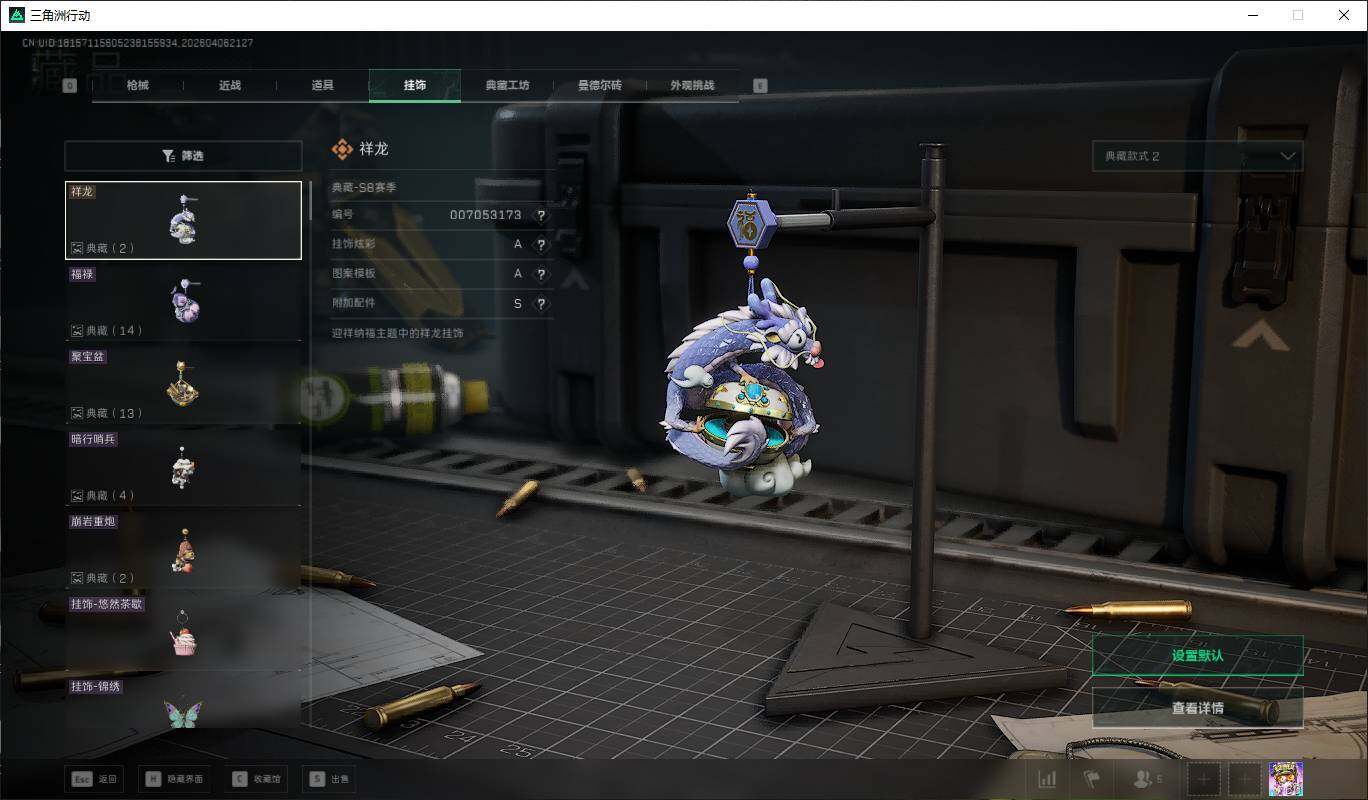
Task: Open the statistics bar chart icon
Action: (1047, 779)
